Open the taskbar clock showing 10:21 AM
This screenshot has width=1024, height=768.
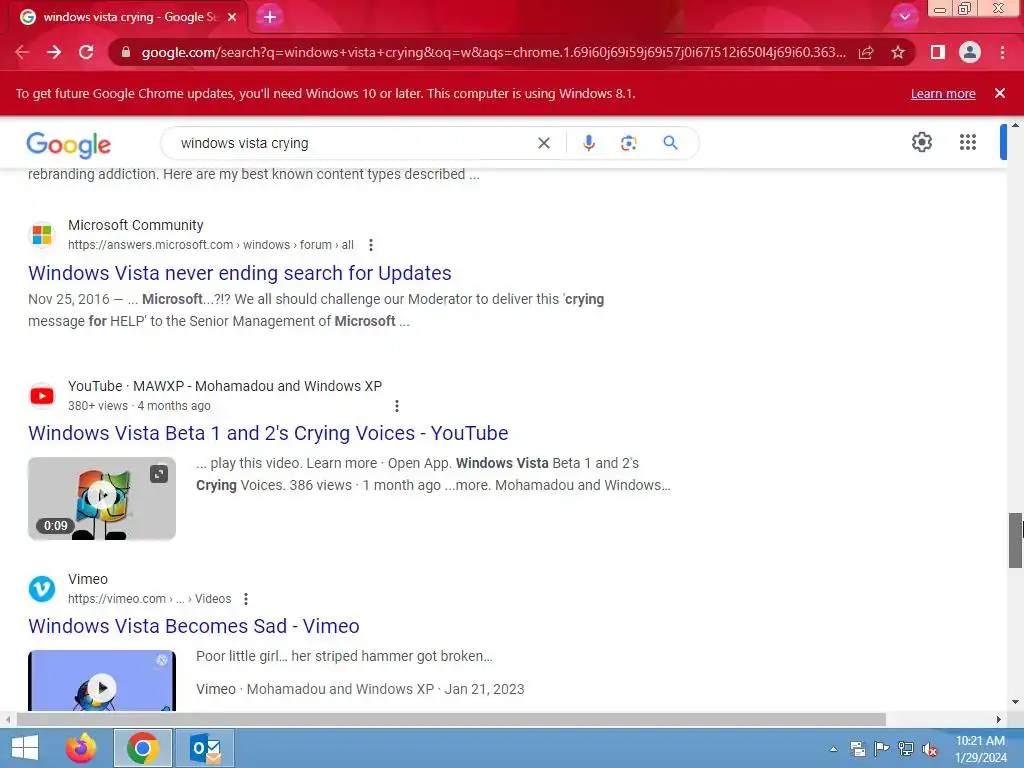click(980, 749)
